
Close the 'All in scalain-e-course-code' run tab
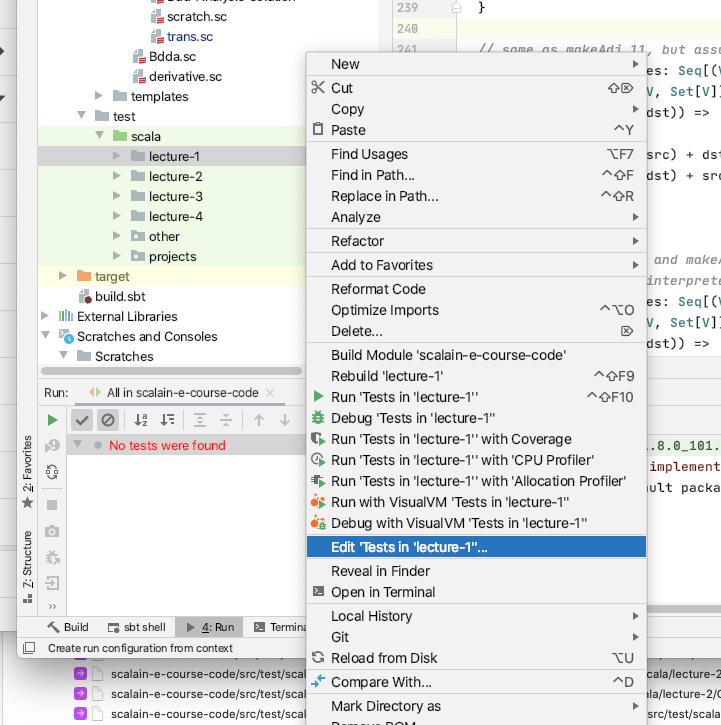270,393
